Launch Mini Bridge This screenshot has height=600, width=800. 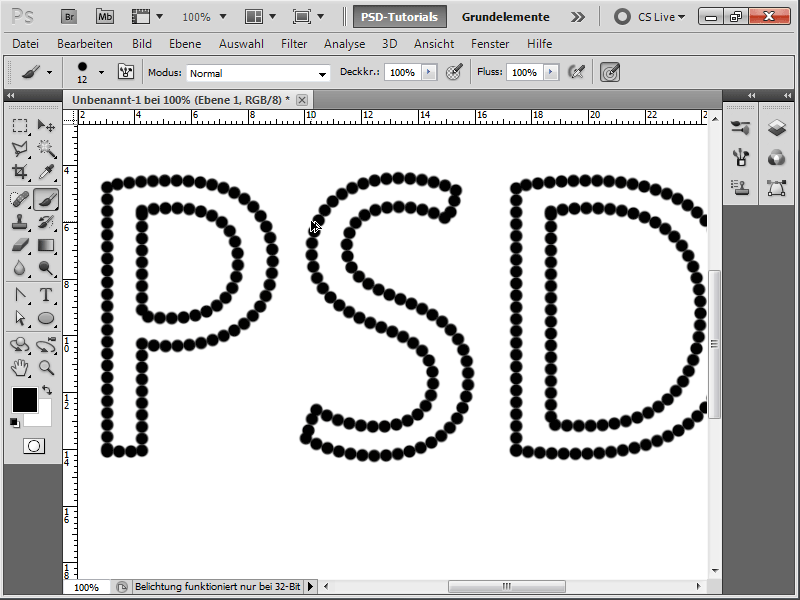pos(105,17)
